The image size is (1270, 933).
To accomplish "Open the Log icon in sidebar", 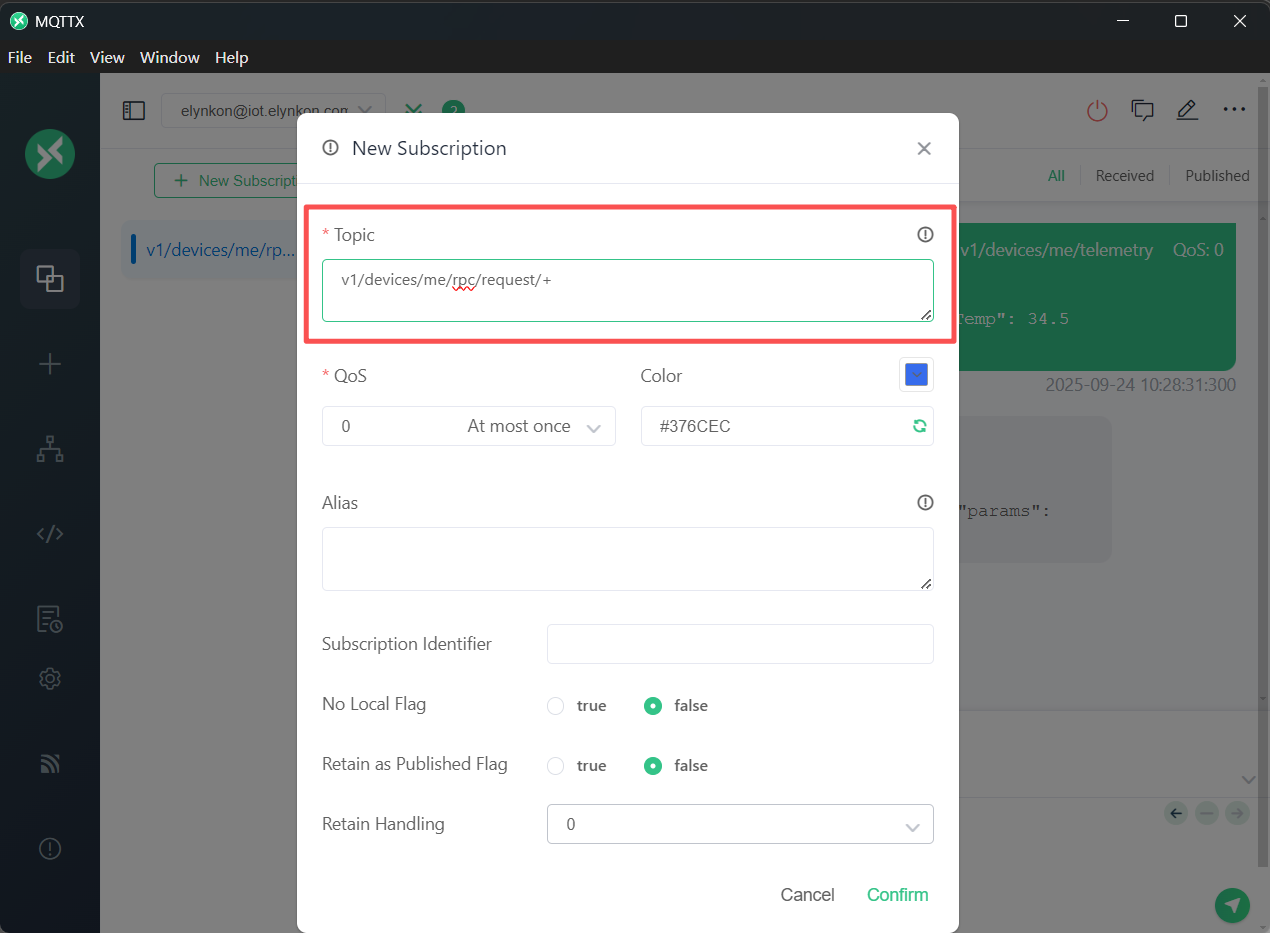I will [50, 619].
